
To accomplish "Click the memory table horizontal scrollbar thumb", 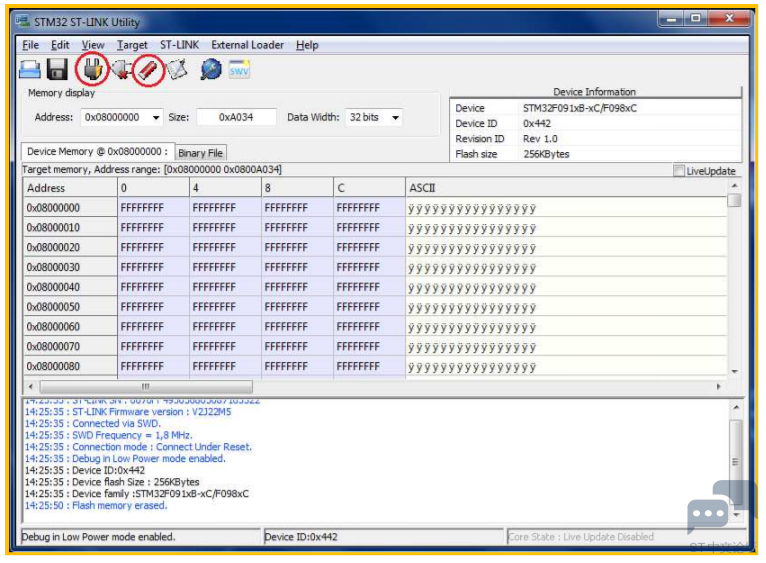I will (146, 387).
